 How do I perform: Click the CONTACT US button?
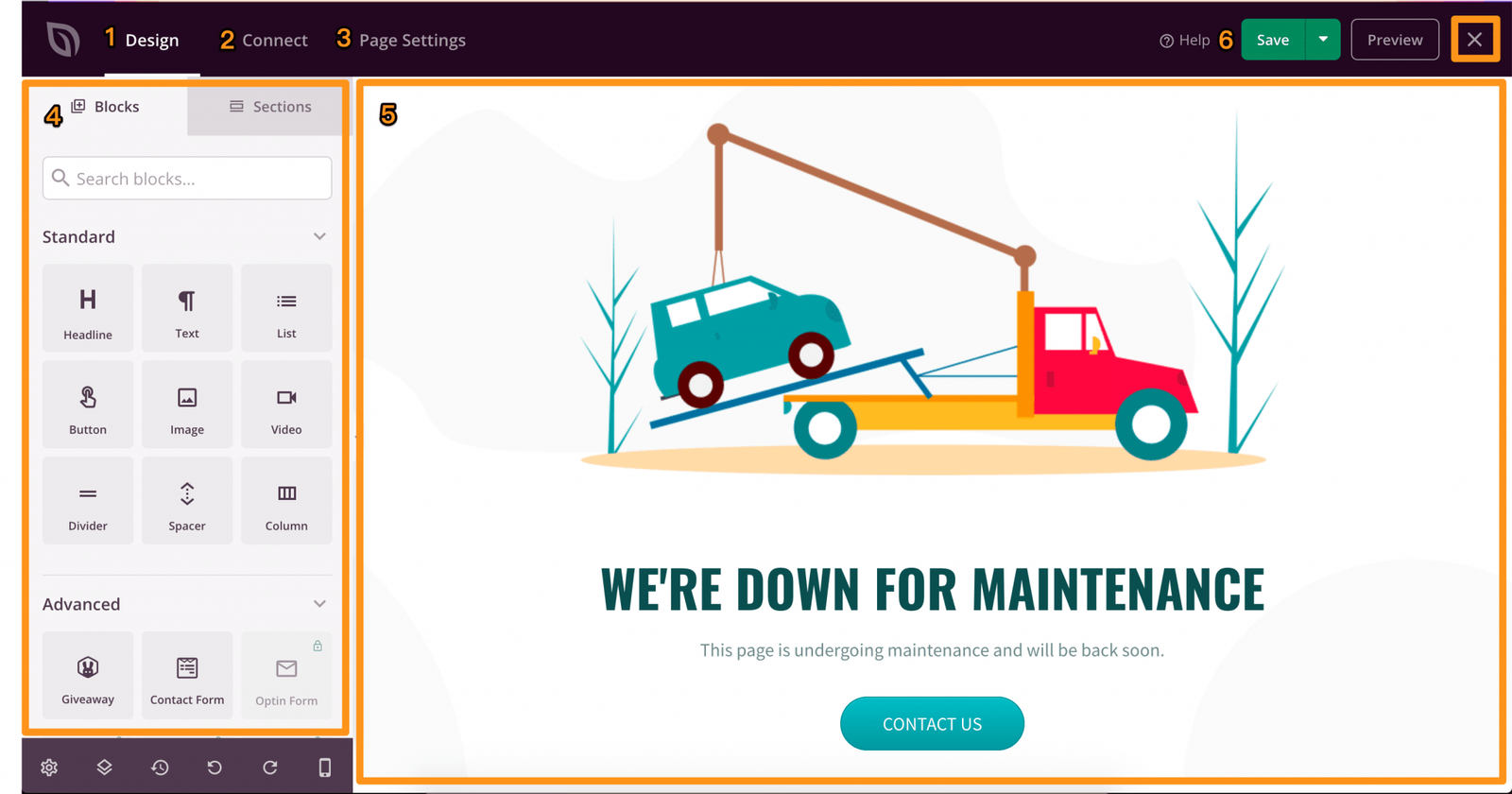click(x=932, y=724)
